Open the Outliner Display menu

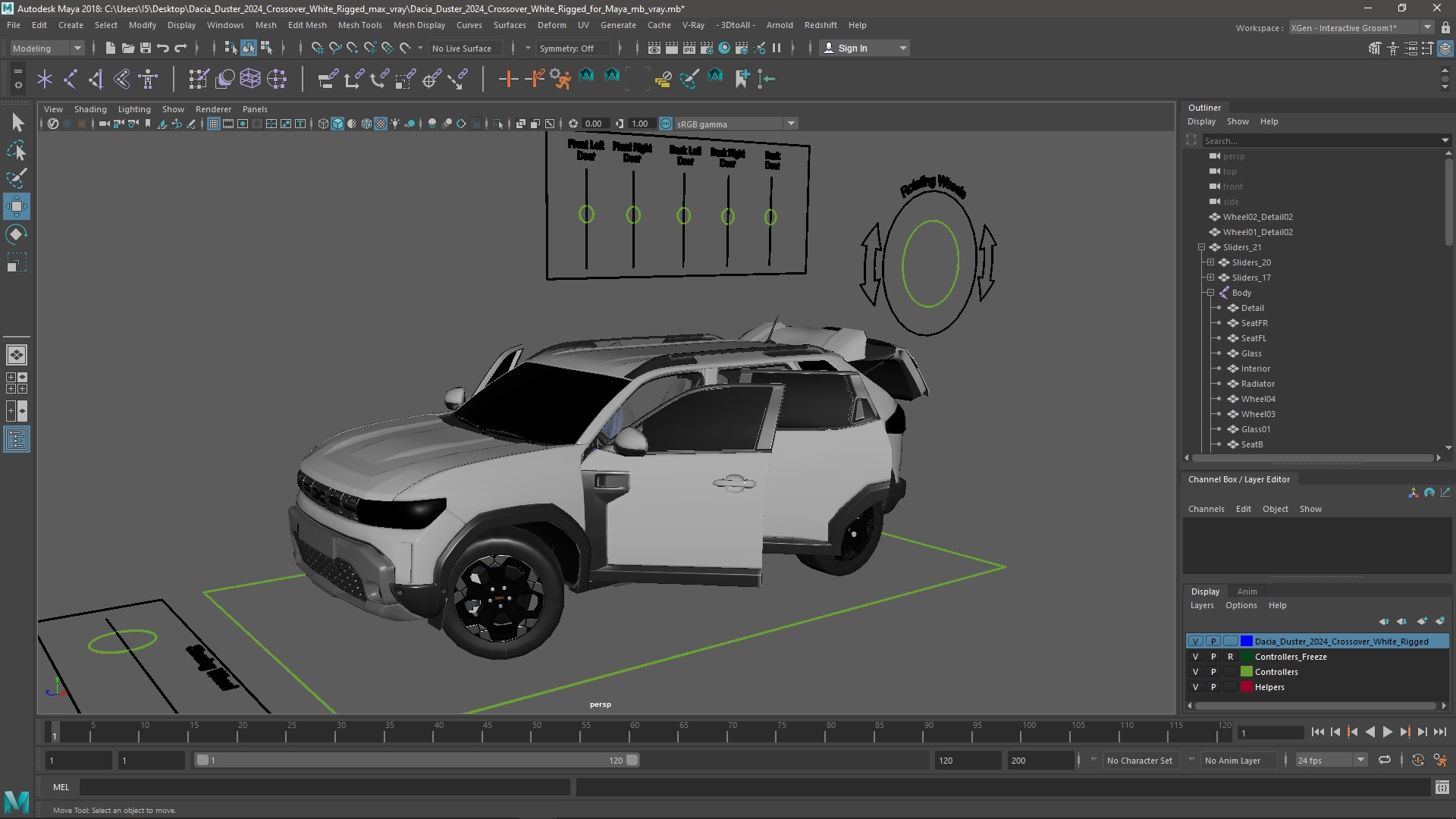[x=1201, y=121]
